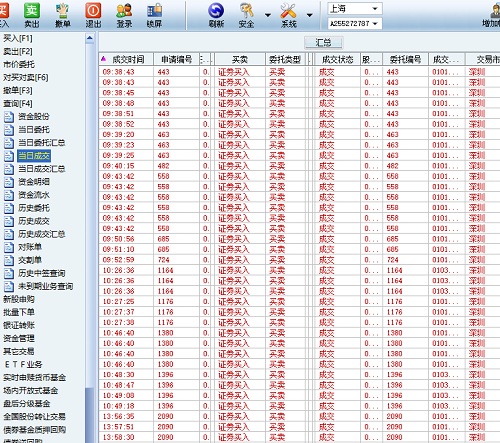This screenshot has width=500, height=443.
Task: Collapse the 查询[F4] menu group
Action: click(x=18, y=104)
